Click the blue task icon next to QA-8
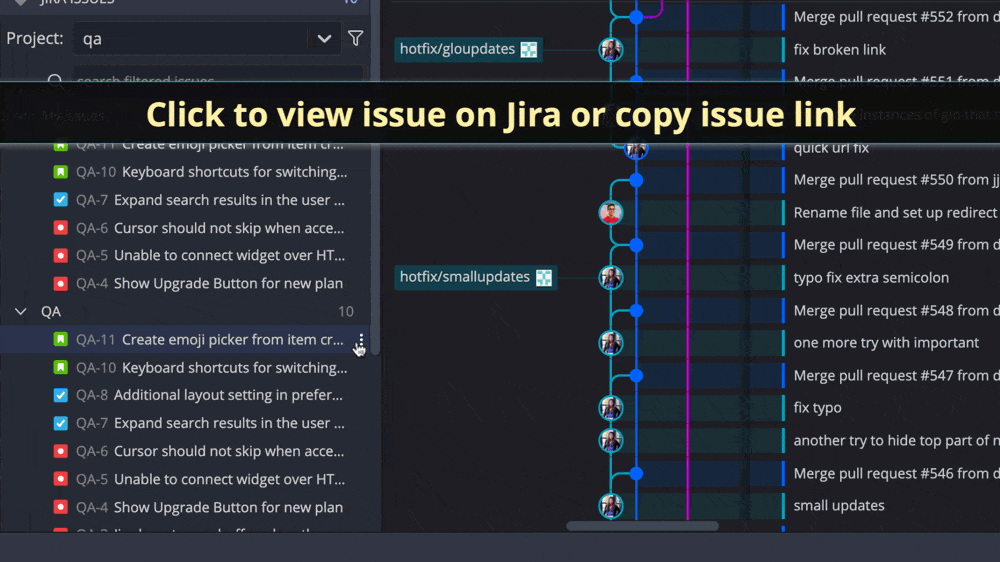The width and height of the screenshot is (1000, 562). (x=61, y=396)
